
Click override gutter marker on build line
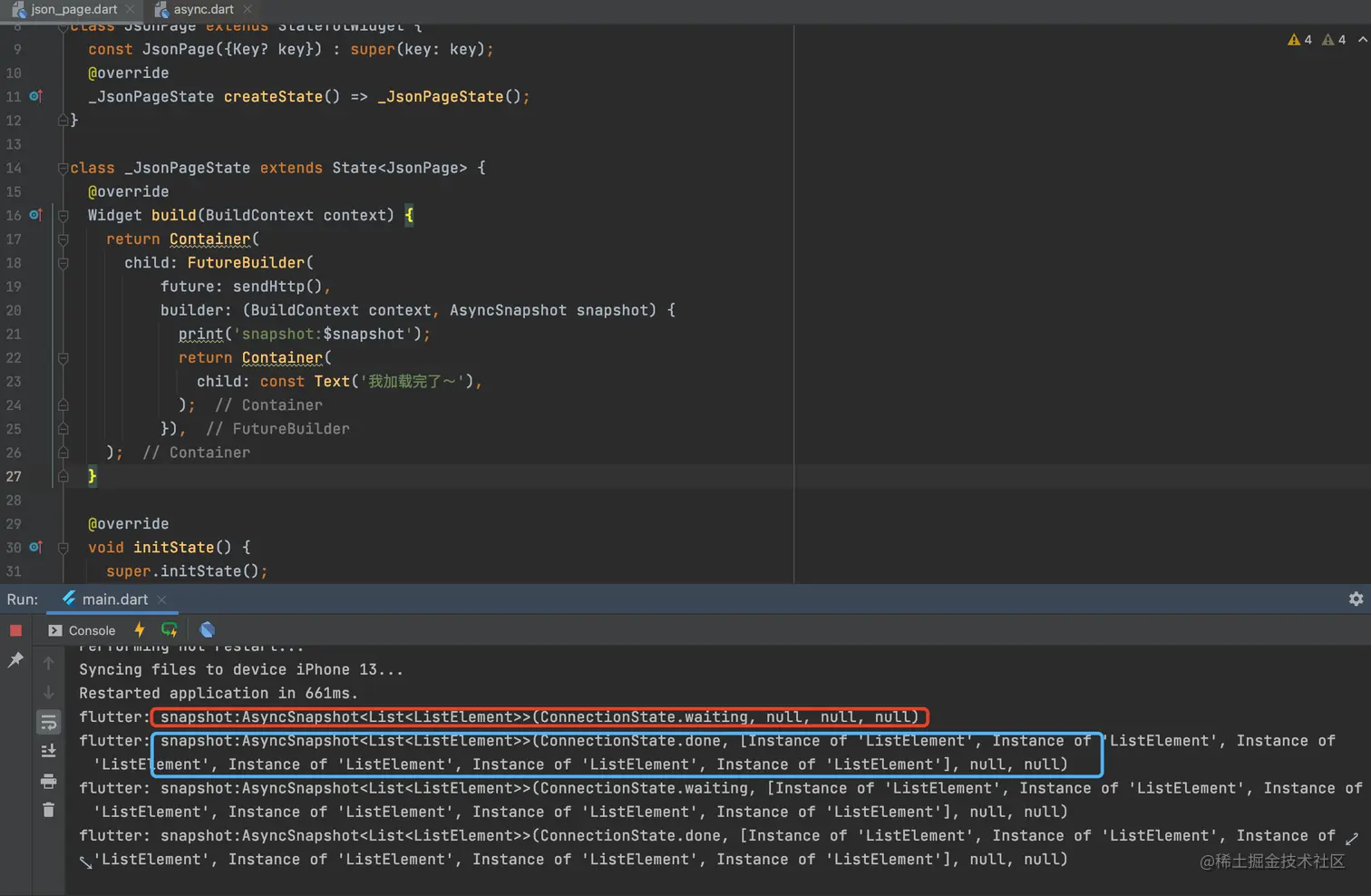pos(35,215)
